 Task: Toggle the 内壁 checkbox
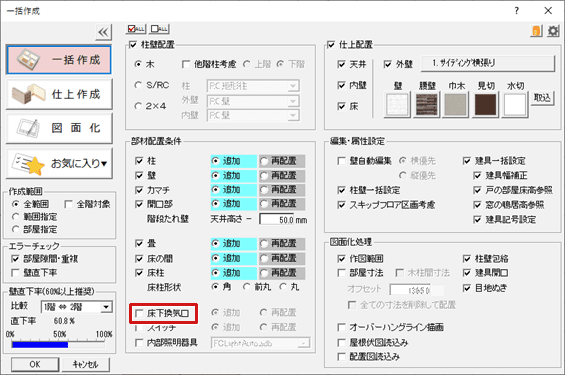(342, 85)
